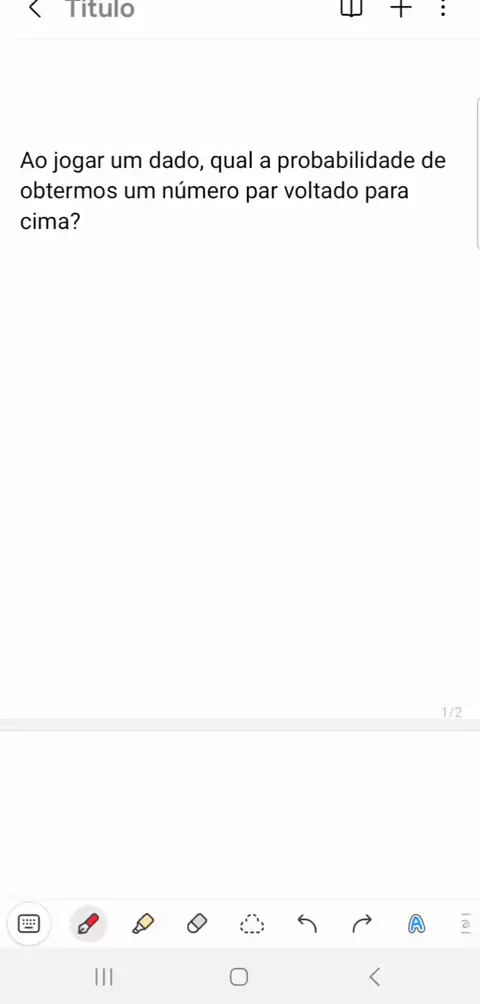The image size is (480, 1004).
Task: Activate the Lasso selection tool
Action: pos(252,924)
